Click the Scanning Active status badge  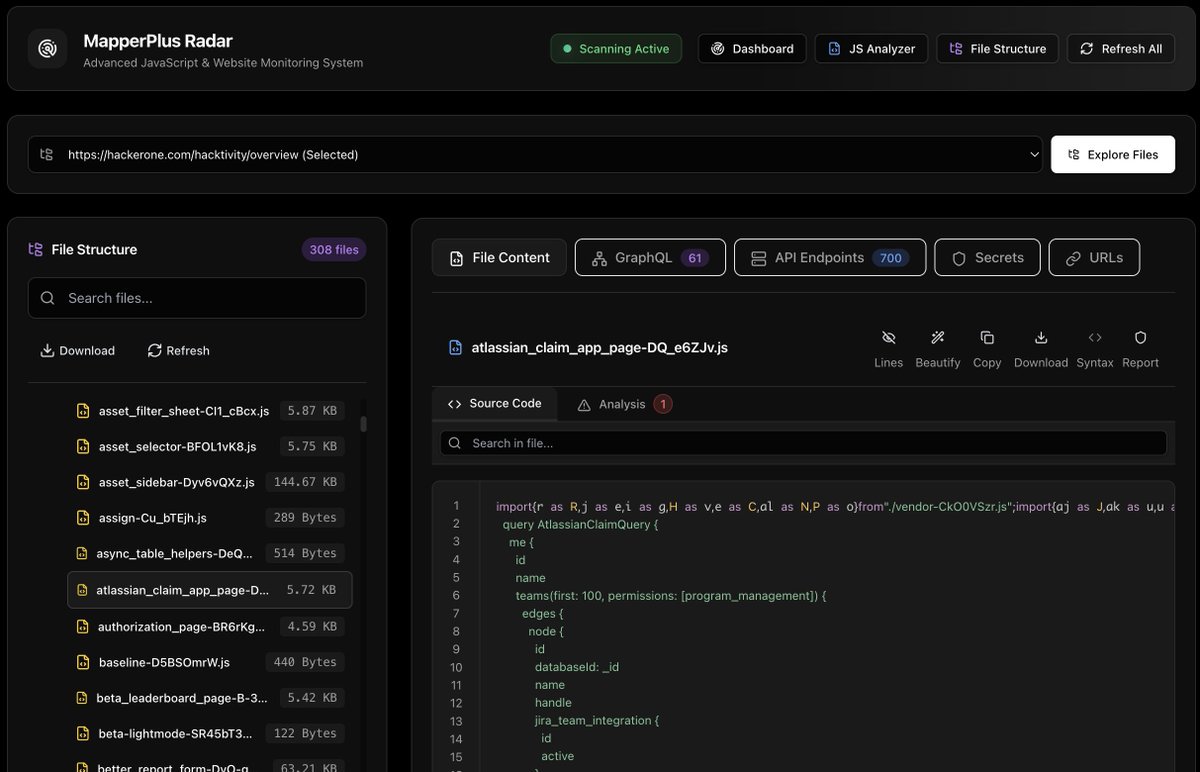coord(616,48)
